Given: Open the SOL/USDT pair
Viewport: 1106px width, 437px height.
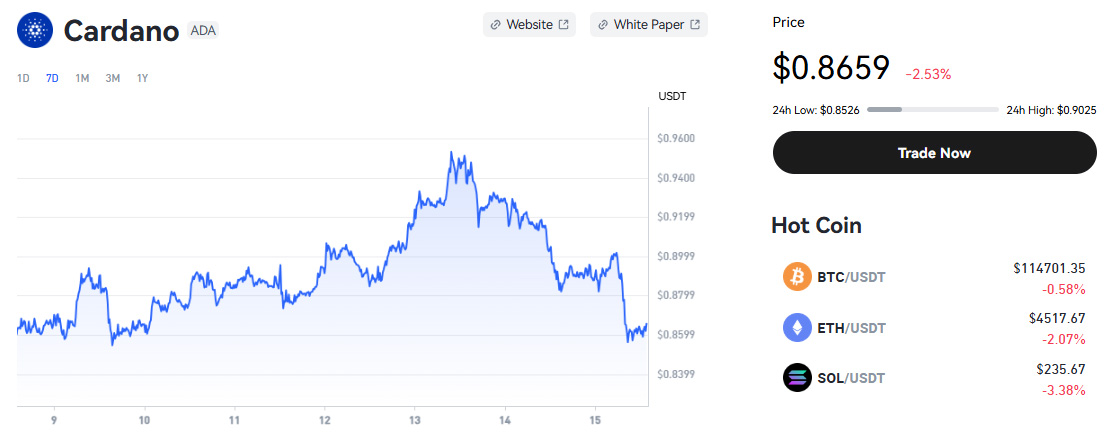Looking at the screenshot, I should tap(851, 378).
